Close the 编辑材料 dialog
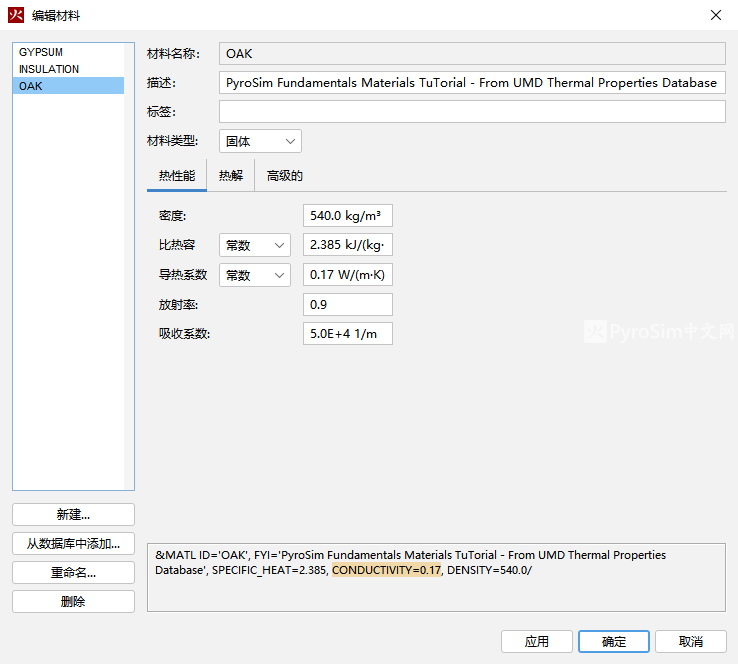The width and height of the screenshot is (738, 664). tap(715, 15)
